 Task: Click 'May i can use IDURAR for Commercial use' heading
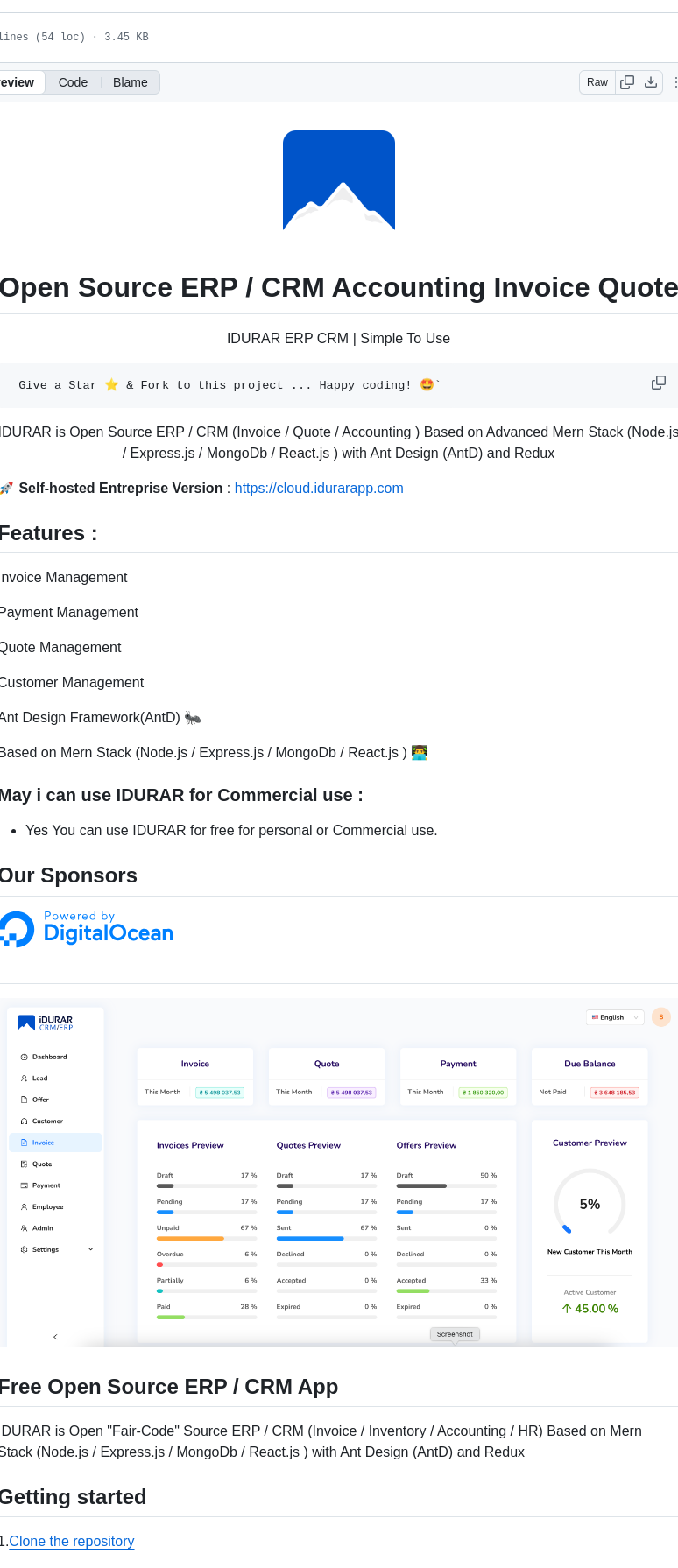pyautogui.click(x=181, y=795)
